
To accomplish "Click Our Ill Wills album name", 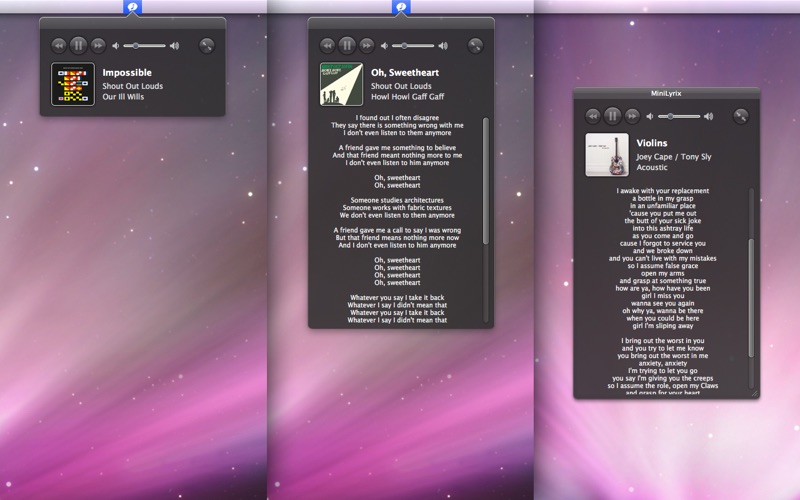I will pyautogui.click(x=123, y=97).
